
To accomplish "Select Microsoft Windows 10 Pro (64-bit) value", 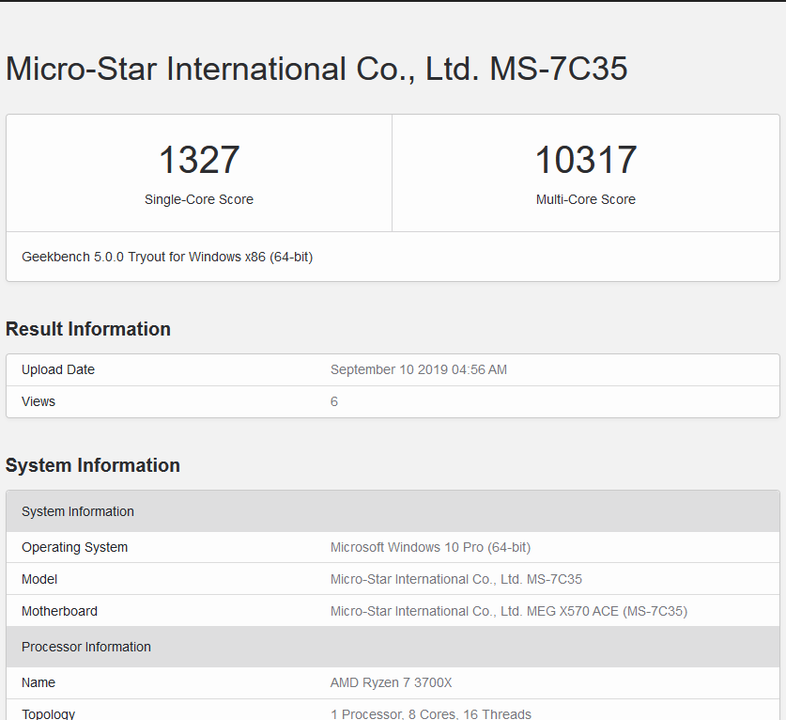I will pyautogui.click(x=430, y=548).
